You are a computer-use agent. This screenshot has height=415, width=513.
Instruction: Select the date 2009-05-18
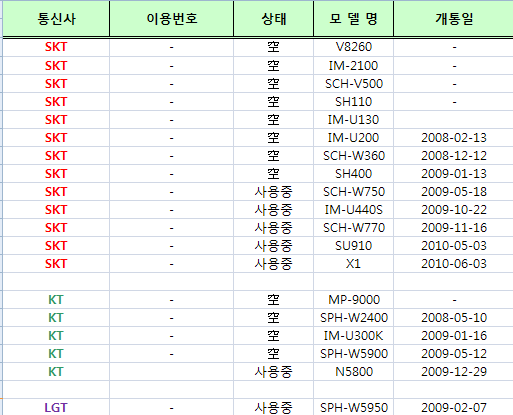[454, 192]
